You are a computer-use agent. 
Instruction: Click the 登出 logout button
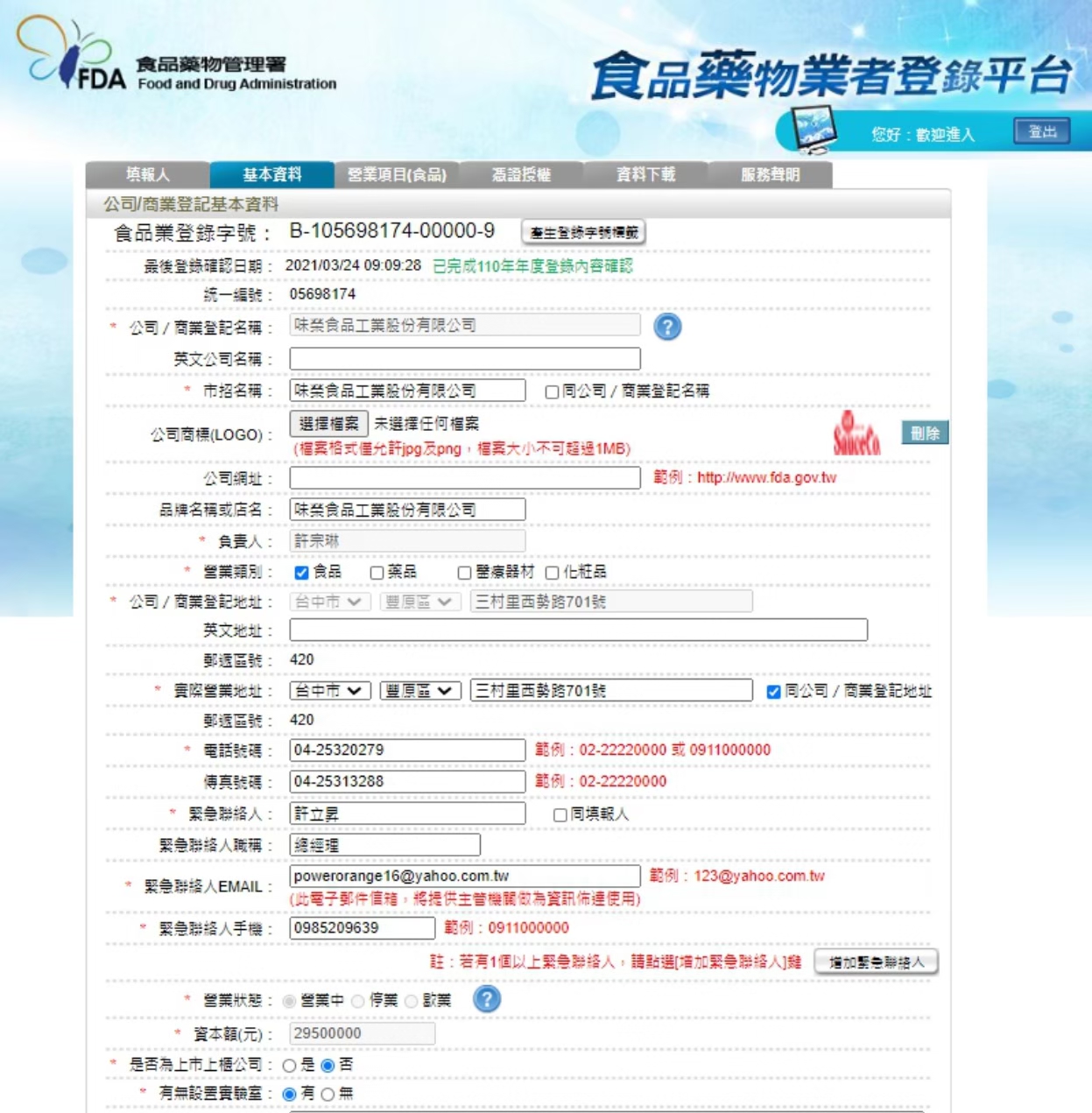[x=1042, y=131]
